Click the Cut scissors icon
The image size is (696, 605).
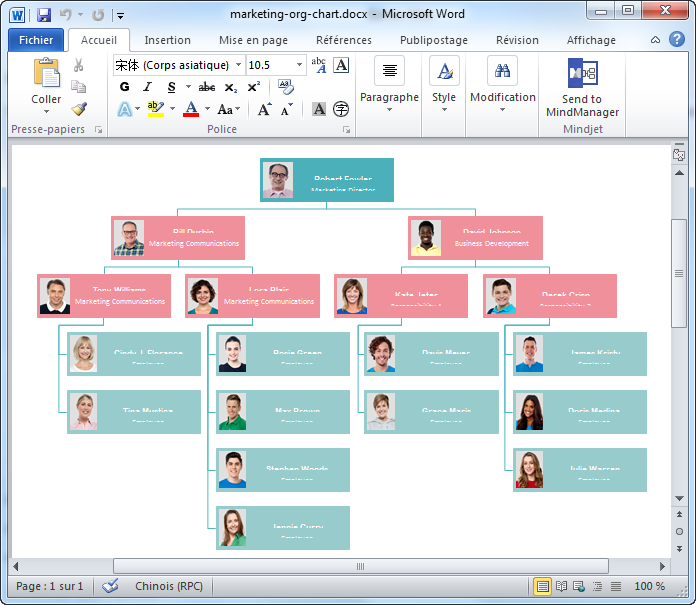tap(79, 65)
